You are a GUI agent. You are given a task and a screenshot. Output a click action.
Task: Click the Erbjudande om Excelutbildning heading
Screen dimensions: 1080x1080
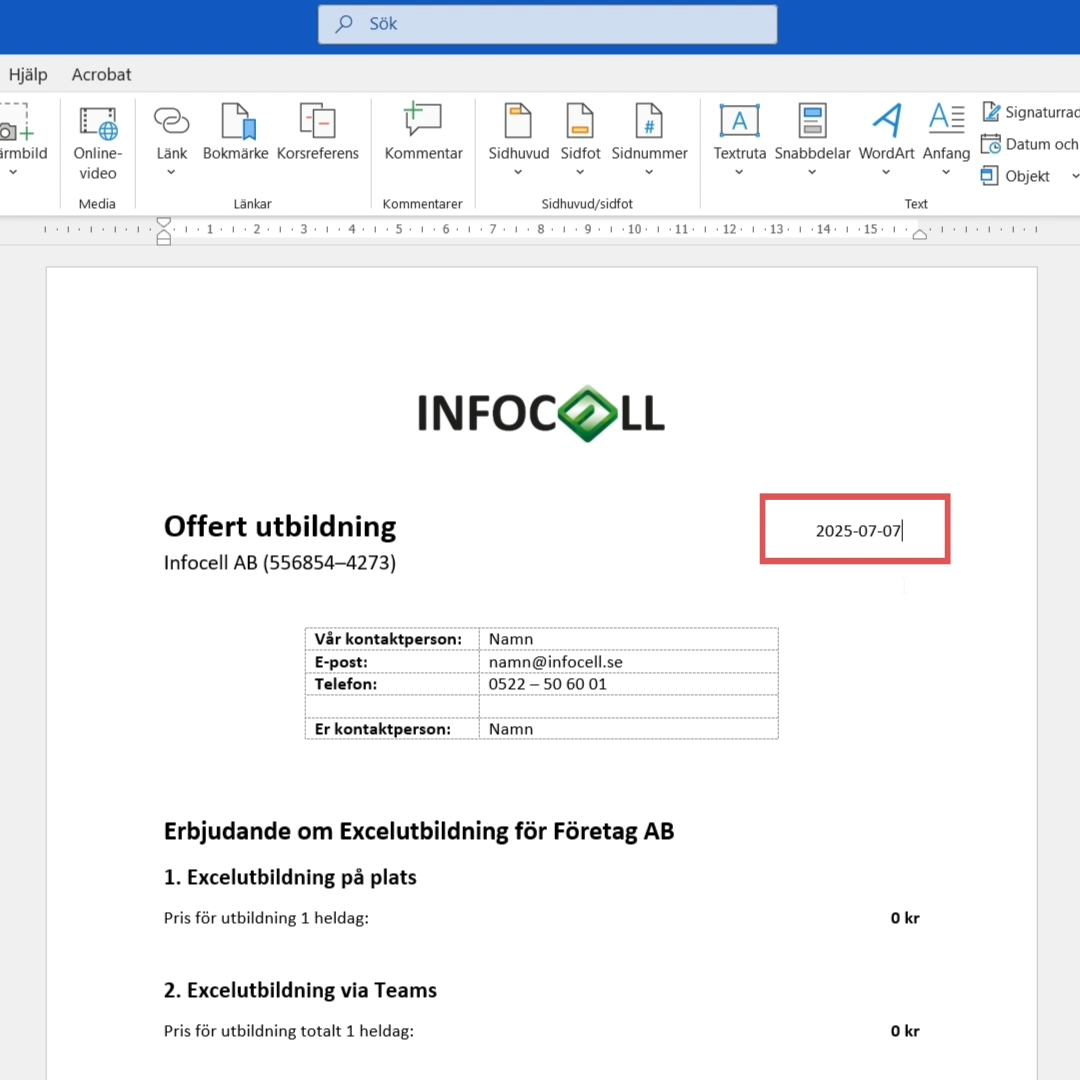click(419, 831)
